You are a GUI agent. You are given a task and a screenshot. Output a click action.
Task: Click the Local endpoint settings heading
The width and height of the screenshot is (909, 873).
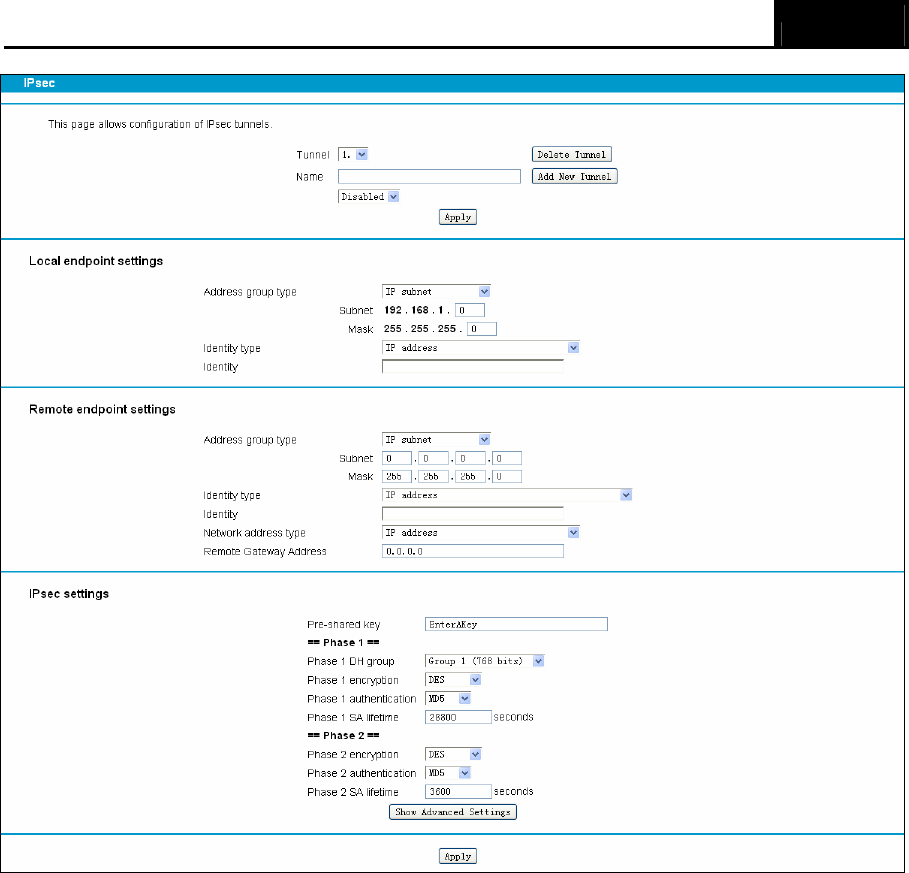pos(96,261)
